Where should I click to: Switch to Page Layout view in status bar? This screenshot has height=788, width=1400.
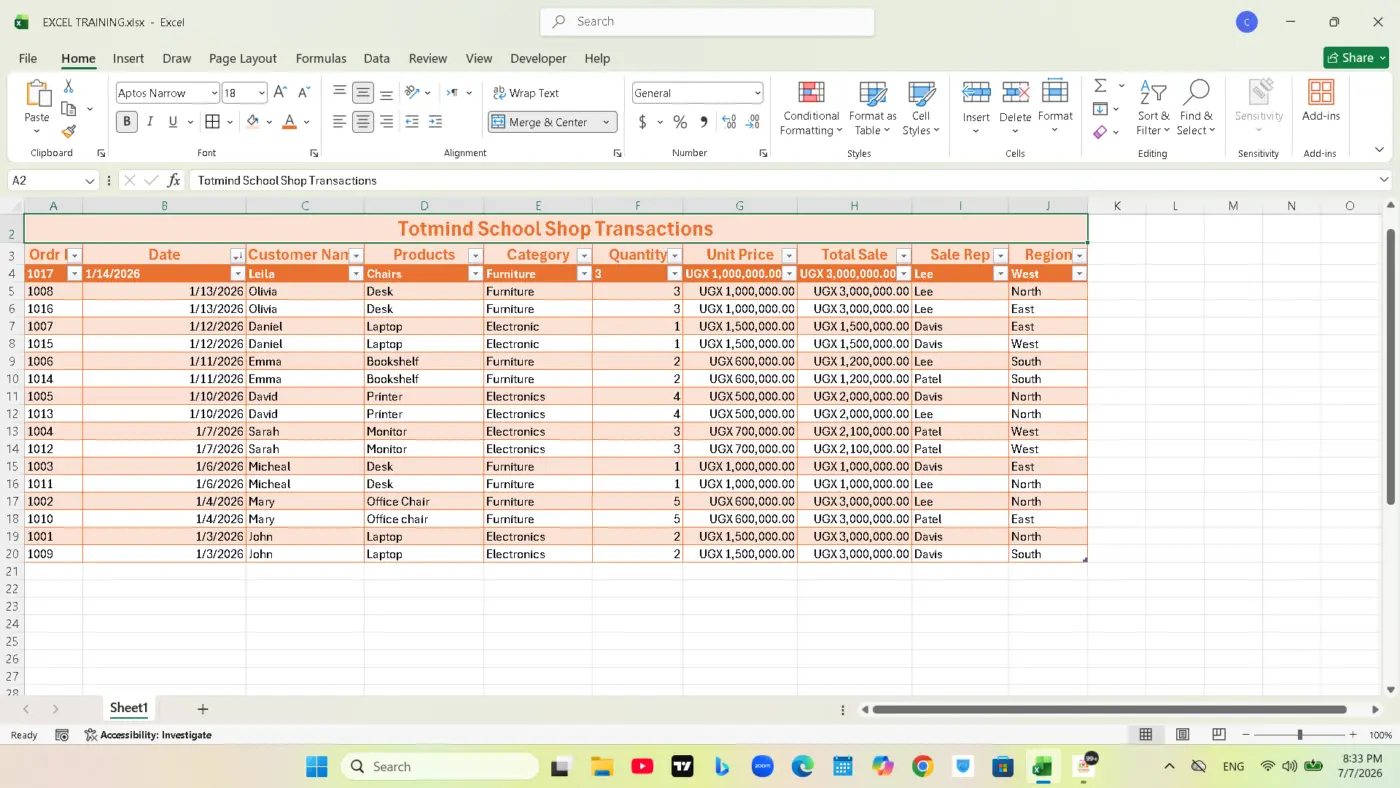pos(1182,735)
